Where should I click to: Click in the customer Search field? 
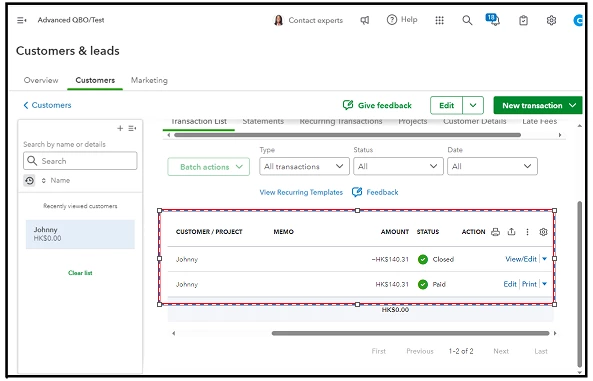(80, 161)
